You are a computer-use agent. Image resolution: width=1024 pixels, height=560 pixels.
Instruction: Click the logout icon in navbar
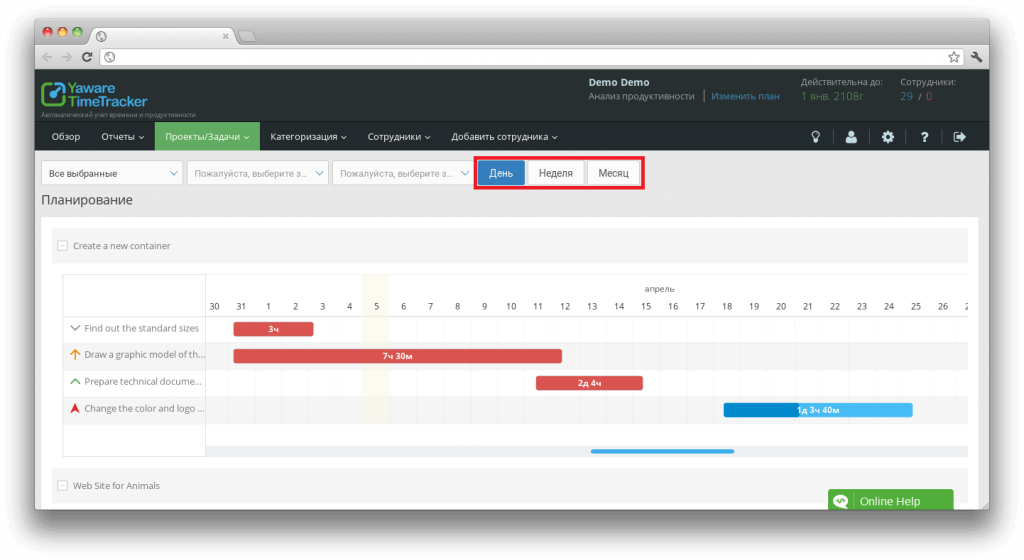(x=960, y=137)
